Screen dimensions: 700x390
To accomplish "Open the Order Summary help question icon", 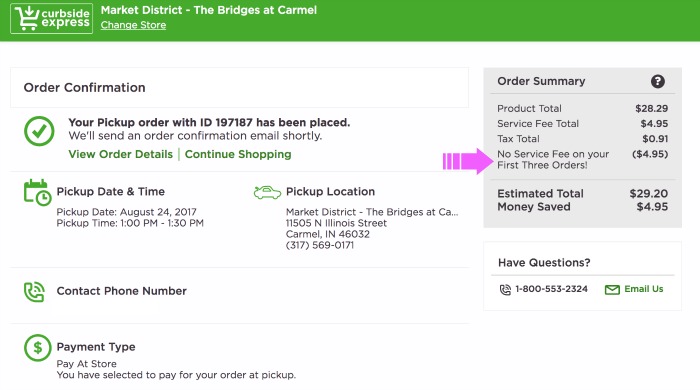I will point(657,81).
